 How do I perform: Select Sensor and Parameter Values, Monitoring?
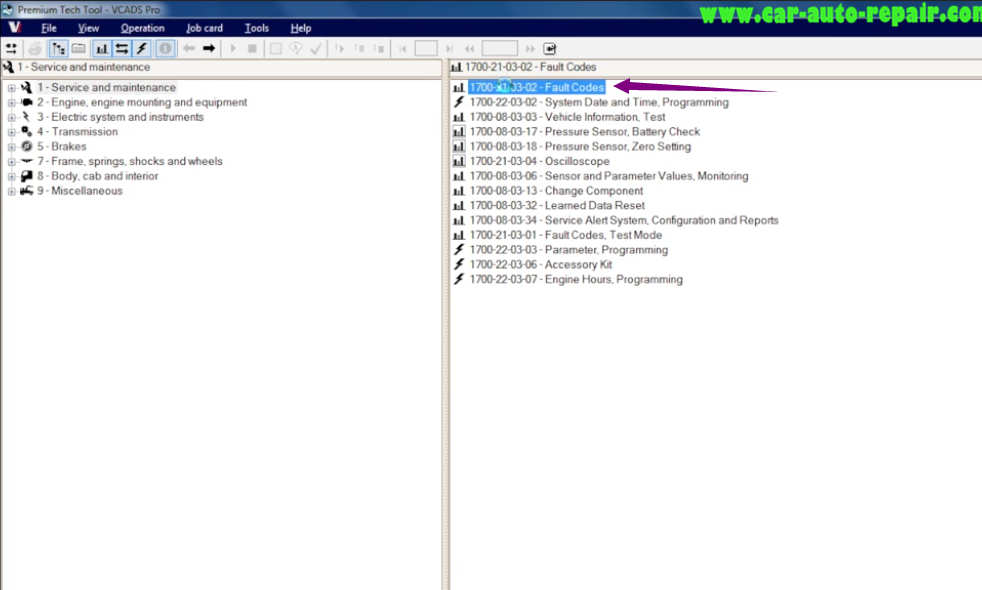click(609, 176)
